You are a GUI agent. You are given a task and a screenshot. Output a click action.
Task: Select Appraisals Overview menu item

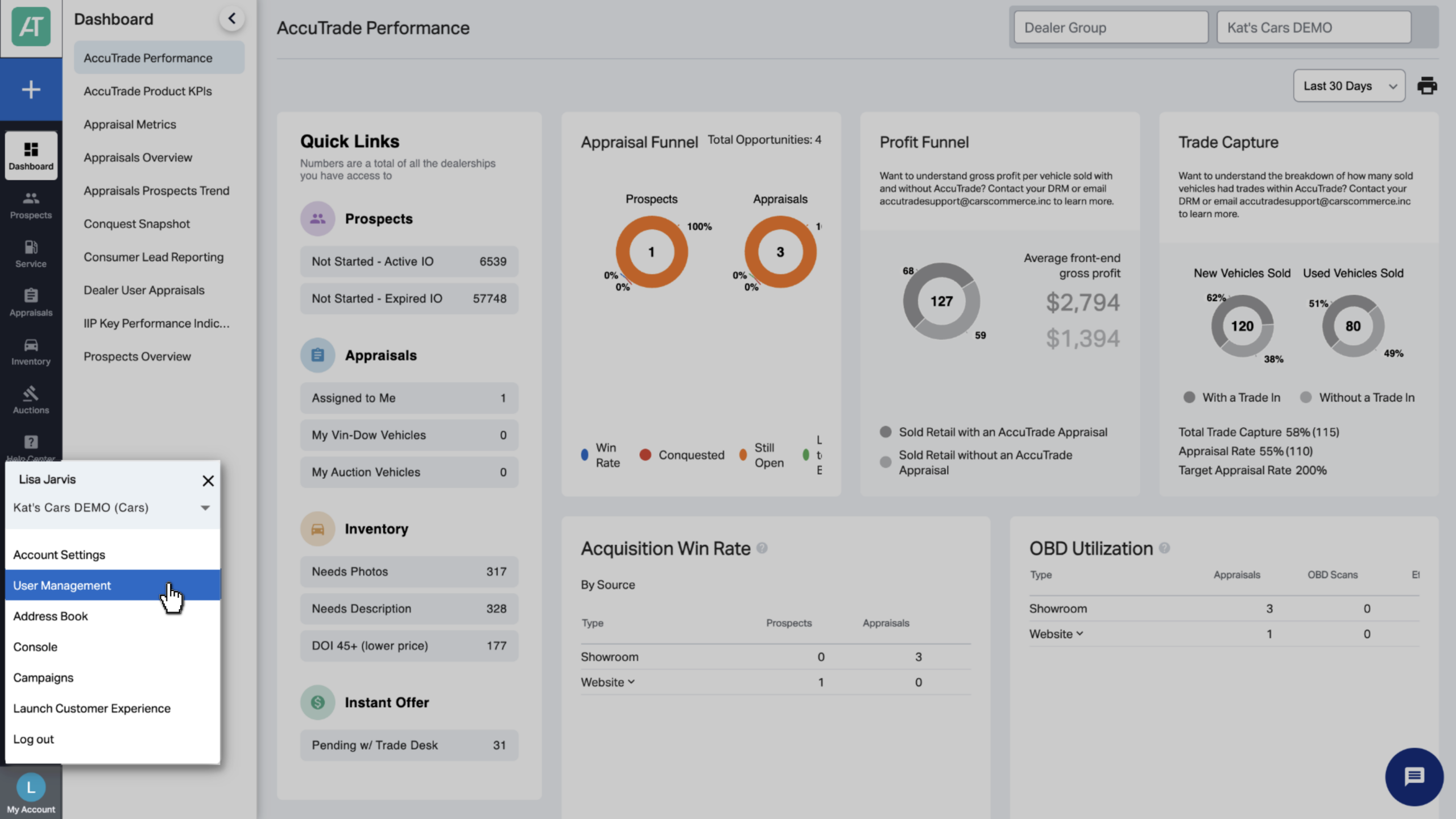(159, 158)
